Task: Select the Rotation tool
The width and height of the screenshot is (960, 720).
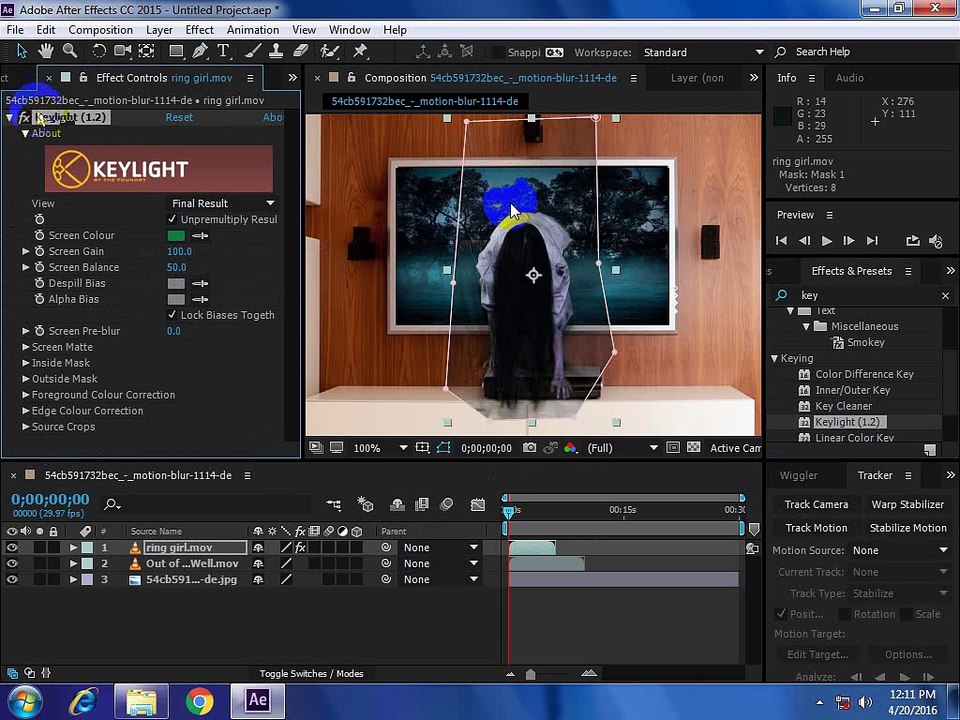Action: (99, 51)
